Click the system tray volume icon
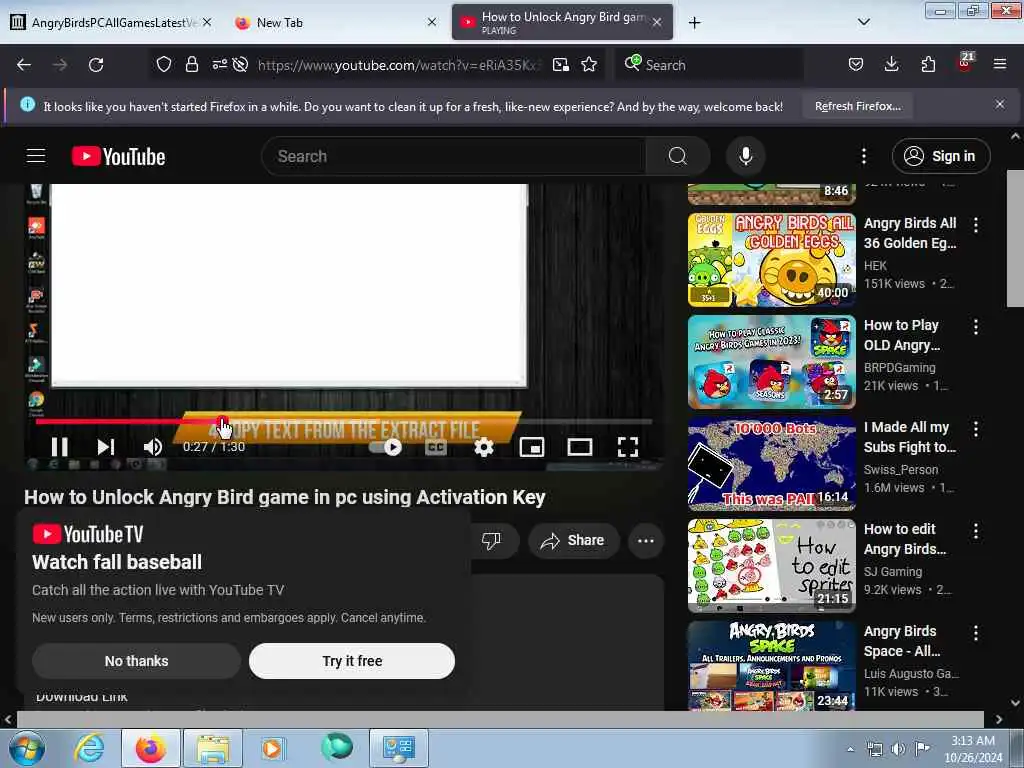 point(899,748)
